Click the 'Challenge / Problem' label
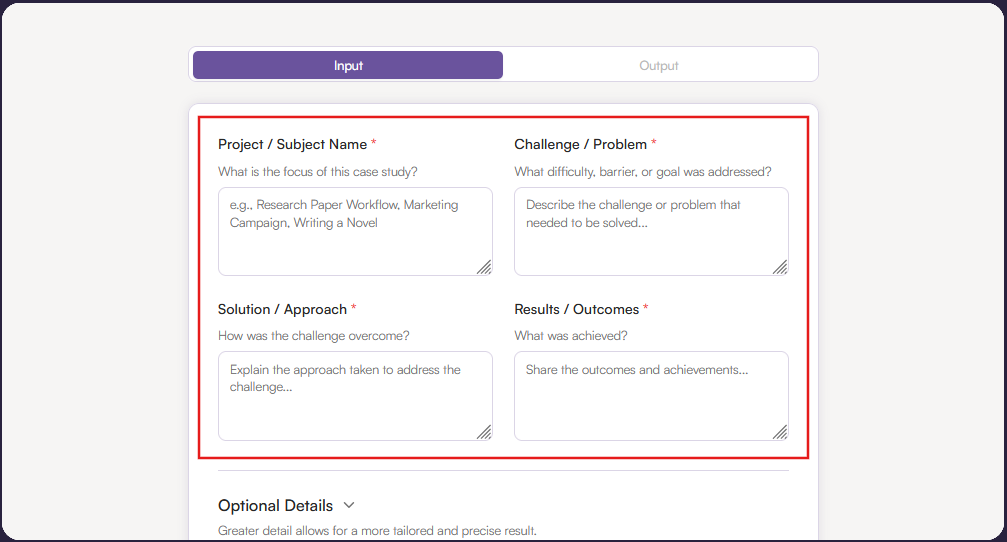Image resolution: width=1007 pixels, height=542 pixels. click(x=581, y=144)
